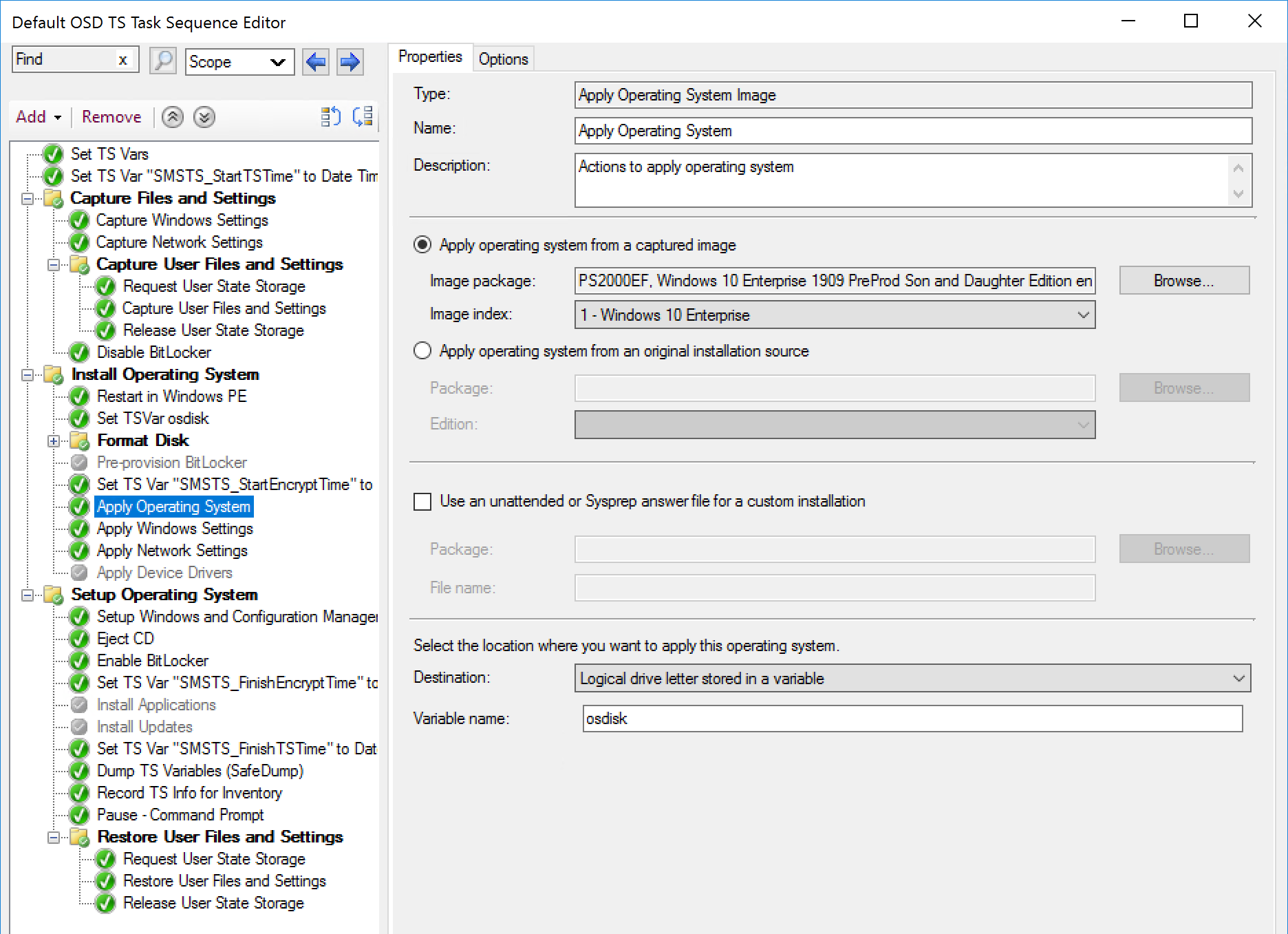Click the blue left arrow find-previous icon
Image resolution: width=1288 pixels, height=934 pixels.
(316, 62)
